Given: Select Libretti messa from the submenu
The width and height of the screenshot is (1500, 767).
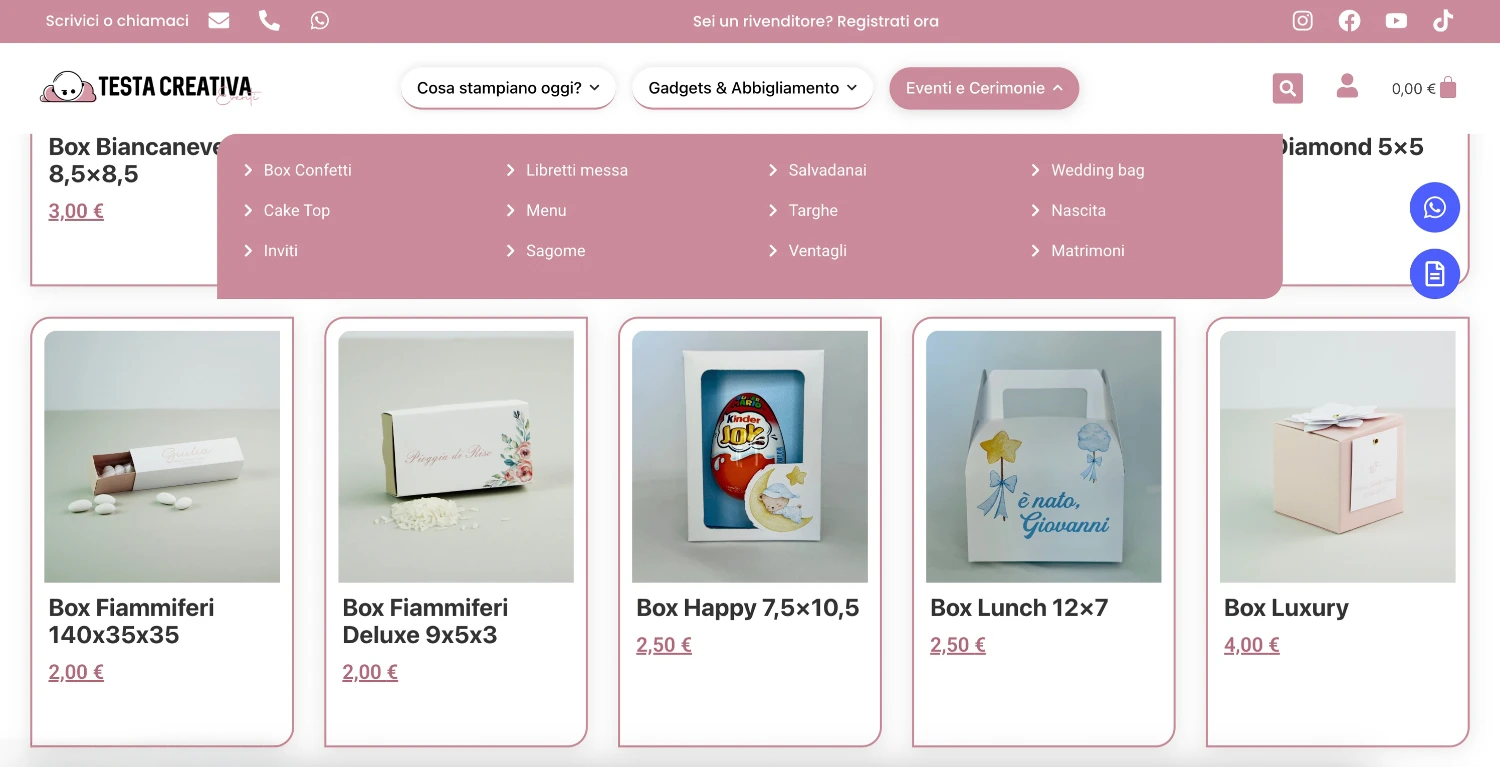Looking at the screenshot, I should coord(576,170).
